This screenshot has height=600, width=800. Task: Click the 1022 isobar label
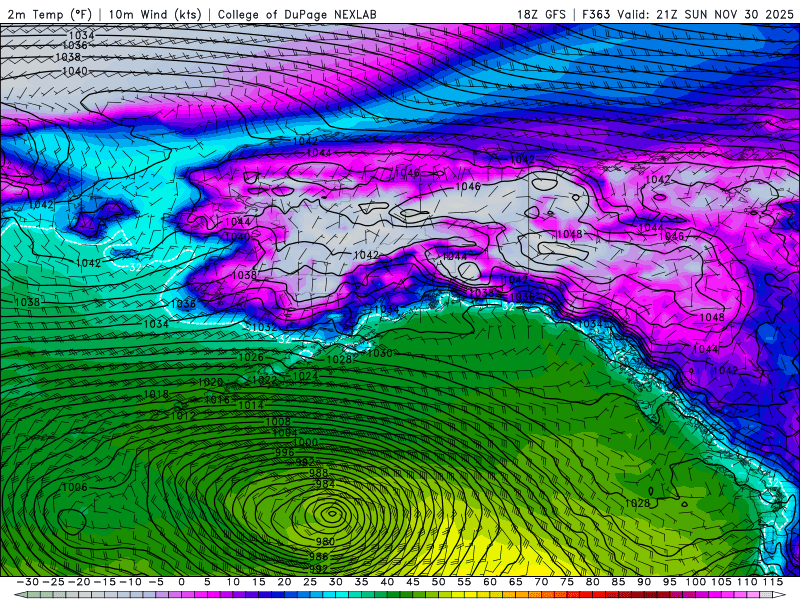[264, 380]
